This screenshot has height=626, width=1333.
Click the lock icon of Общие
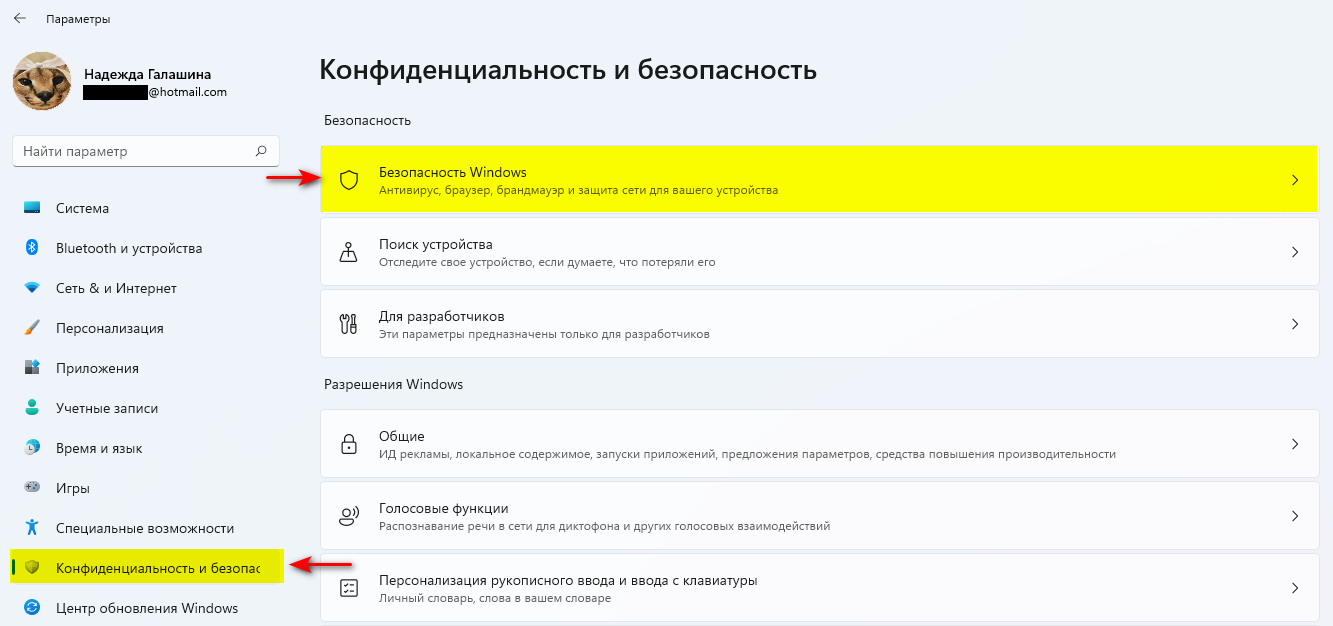click(x=348, y=444)
